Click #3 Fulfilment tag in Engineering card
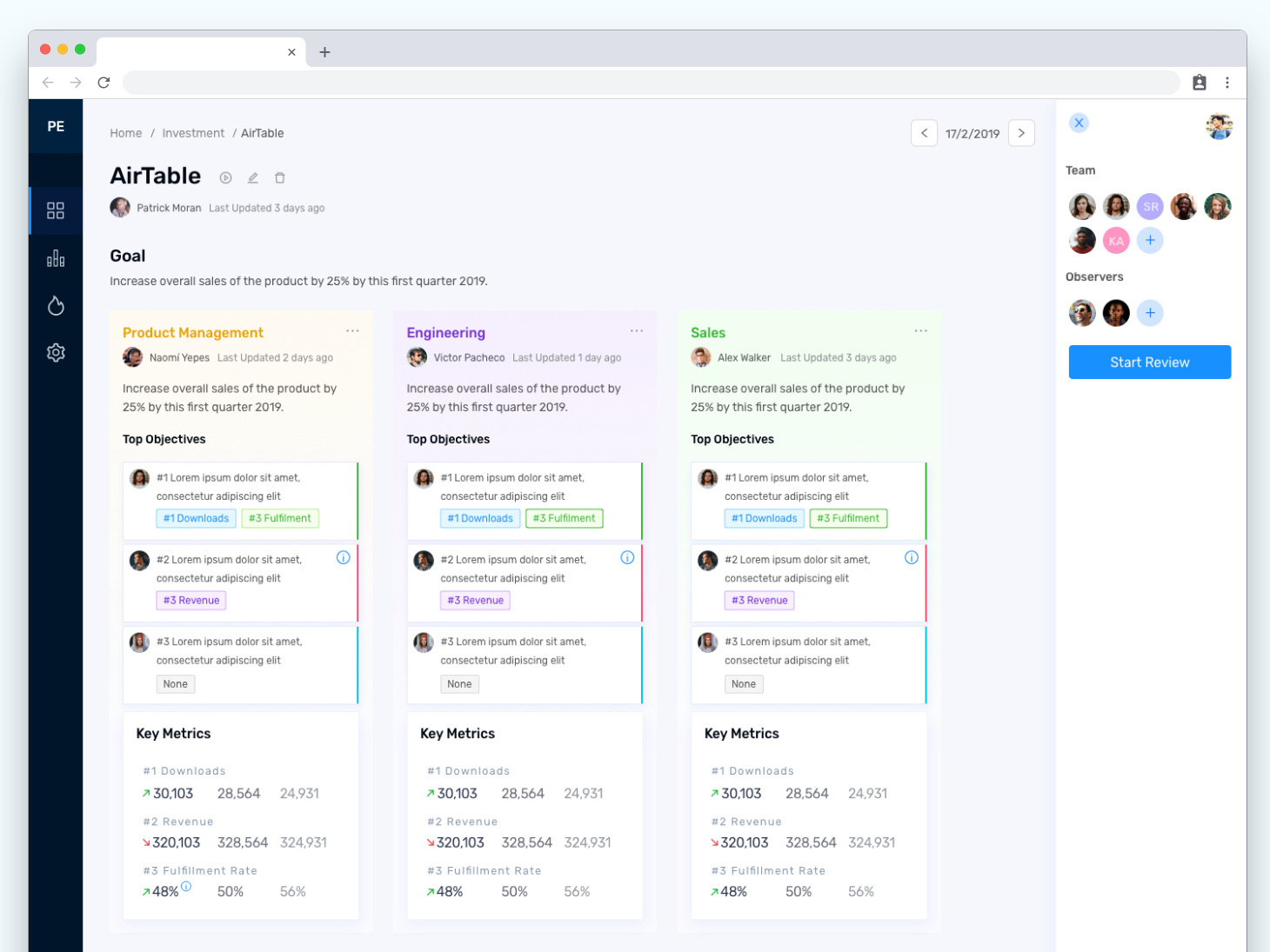The height and width of the screenshot is (952, 1270). click(565, 518)
